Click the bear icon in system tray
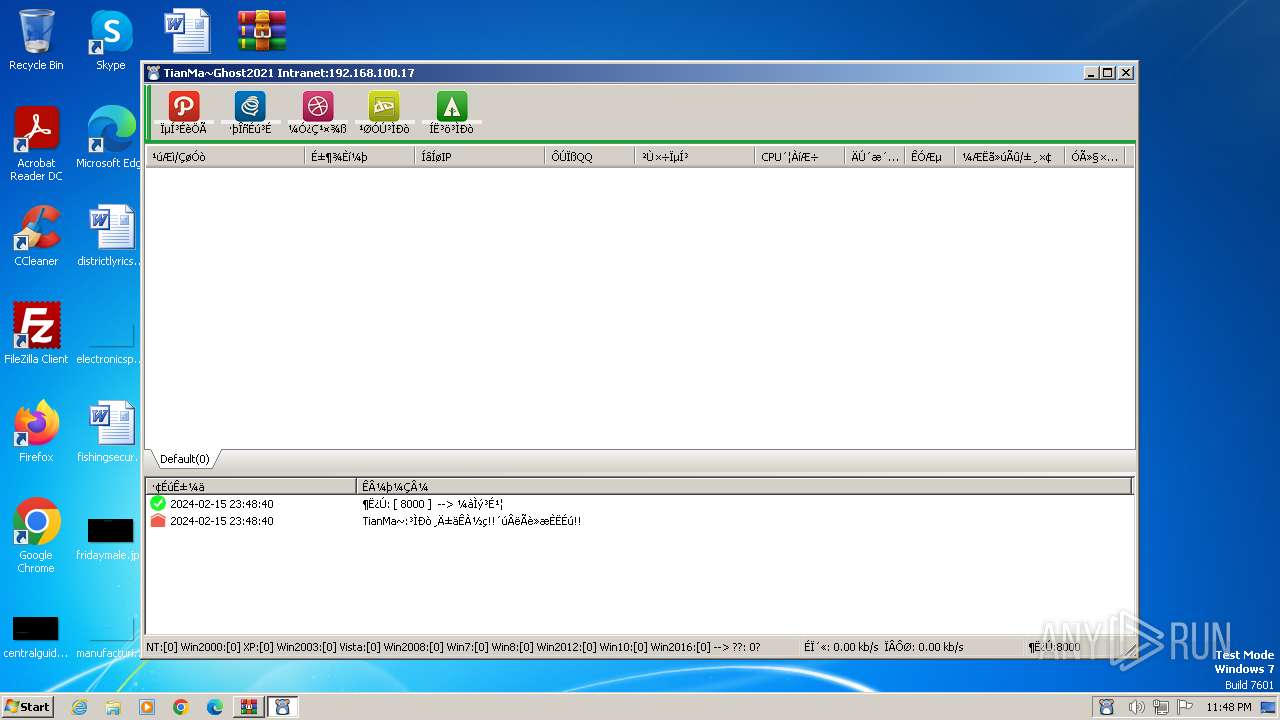Viewport: 1280px width, 720px height. click(x=1106, y=707)
